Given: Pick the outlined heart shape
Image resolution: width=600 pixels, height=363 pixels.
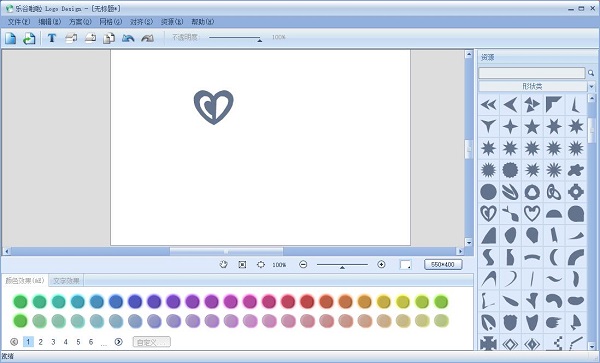Looking at the screenshot, I should click(532, 213).
